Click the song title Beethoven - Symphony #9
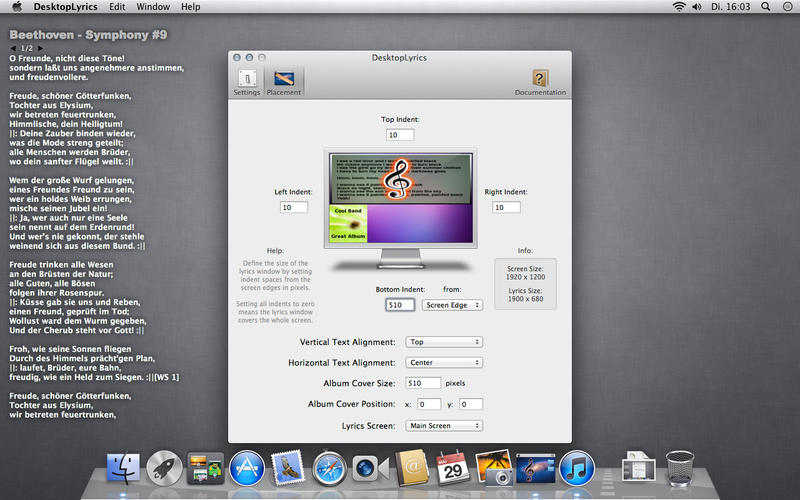 tap(88, 35)
